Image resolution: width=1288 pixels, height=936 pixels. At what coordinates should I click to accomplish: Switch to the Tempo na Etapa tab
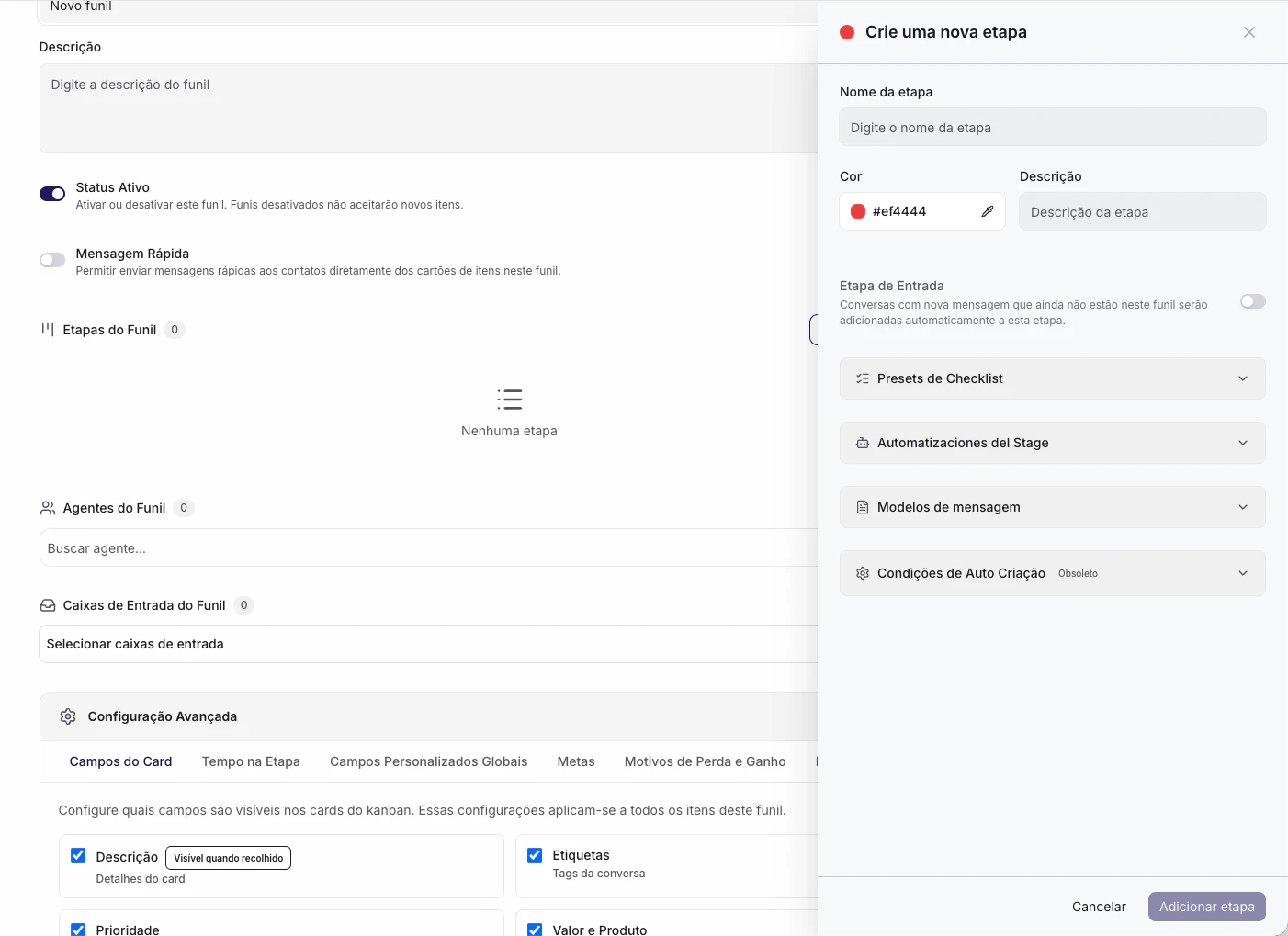tap(251, 761)
